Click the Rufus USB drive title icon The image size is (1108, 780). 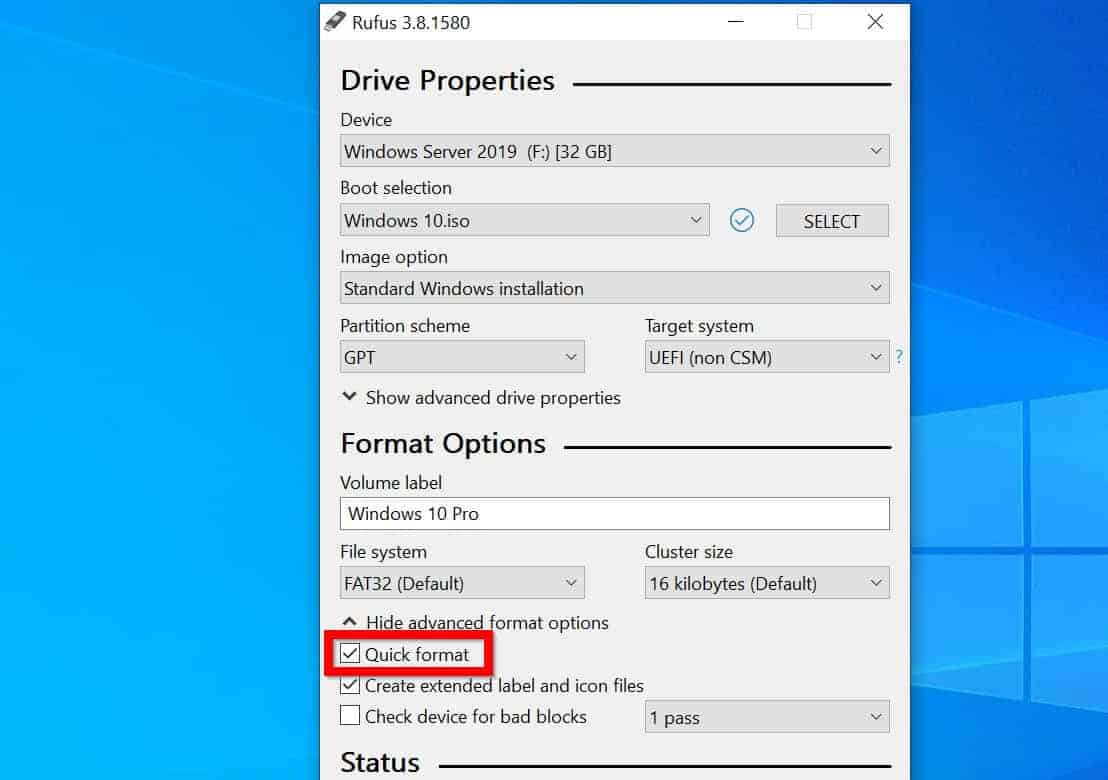pyautogui.click(x=335, y=22)
